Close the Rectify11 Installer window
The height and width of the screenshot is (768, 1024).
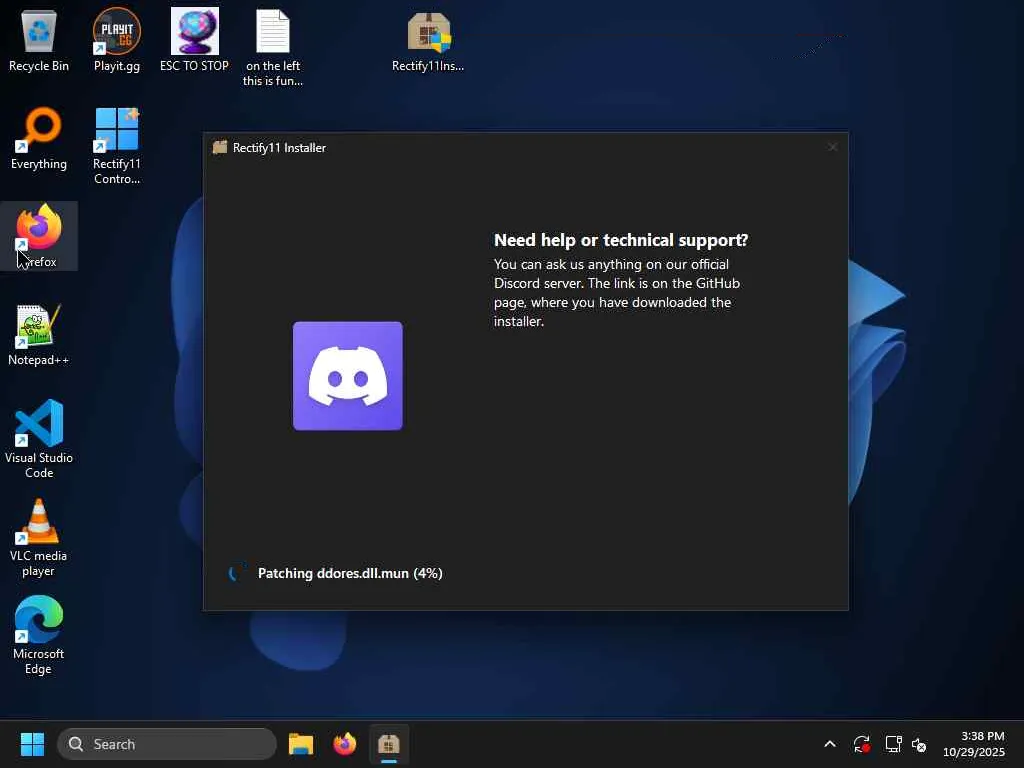833,147
